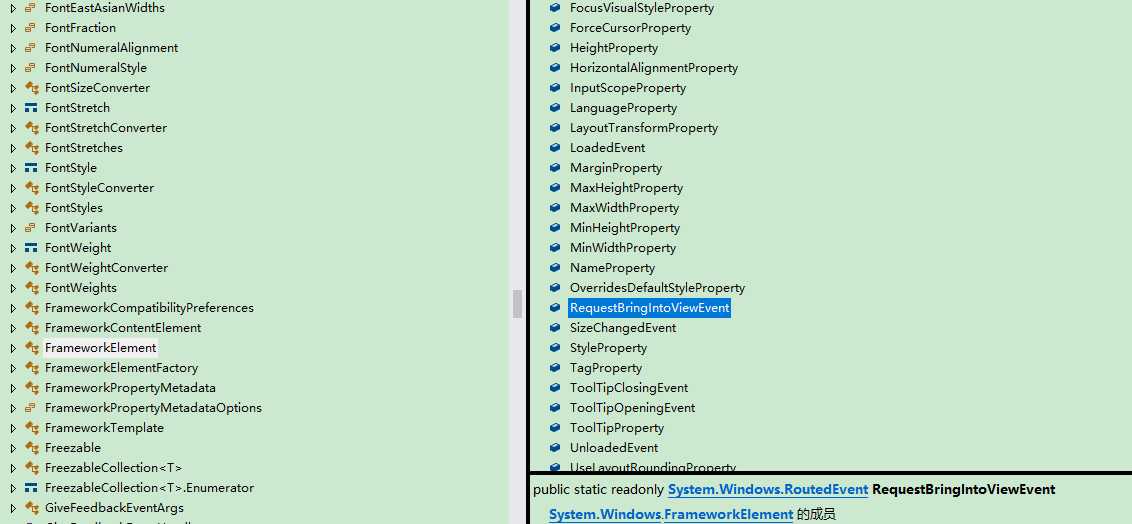The width and height of the screenshot is (1132, 524).
Task: Expand the FontFraction node arrow
Action: (x=13, y=27)
